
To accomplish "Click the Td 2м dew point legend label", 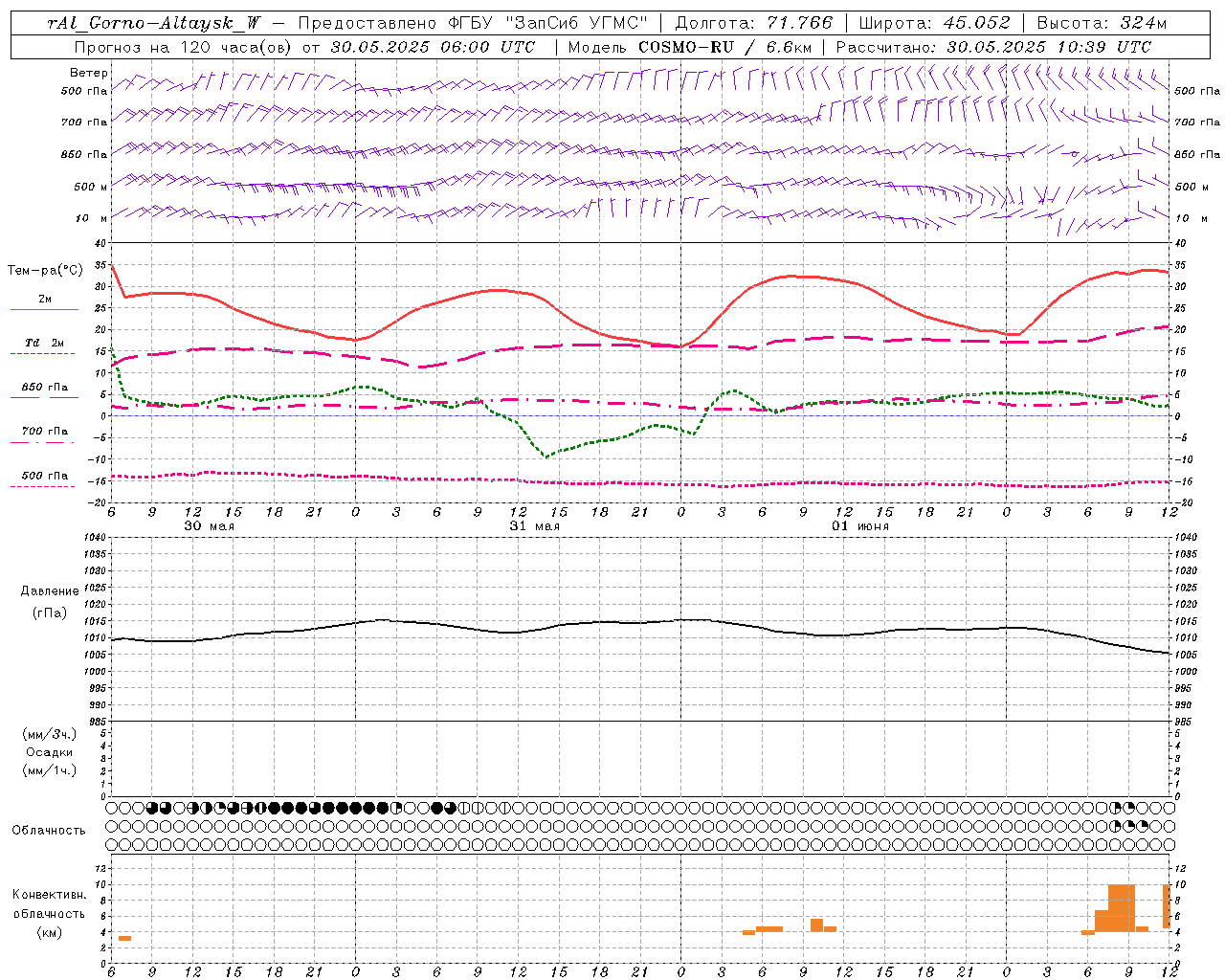I will (x=45, y=343).
